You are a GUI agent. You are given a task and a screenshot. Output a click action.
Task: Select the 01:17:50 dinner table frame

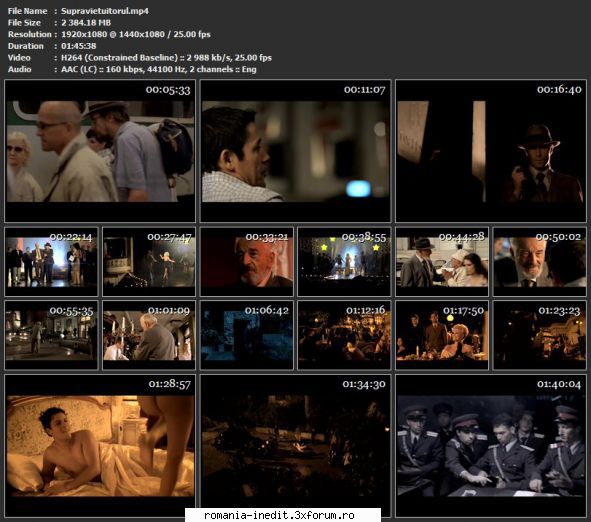pyautogui.click(x=442, y=335)
